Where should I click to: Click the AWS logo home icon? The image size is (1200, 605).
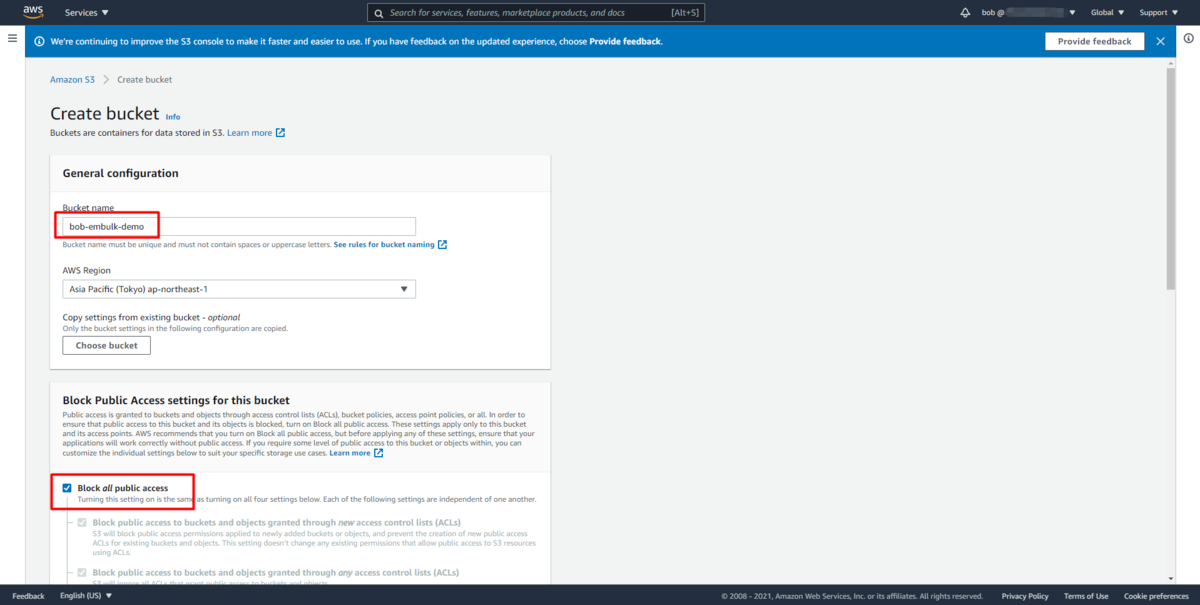click(33, 12)
